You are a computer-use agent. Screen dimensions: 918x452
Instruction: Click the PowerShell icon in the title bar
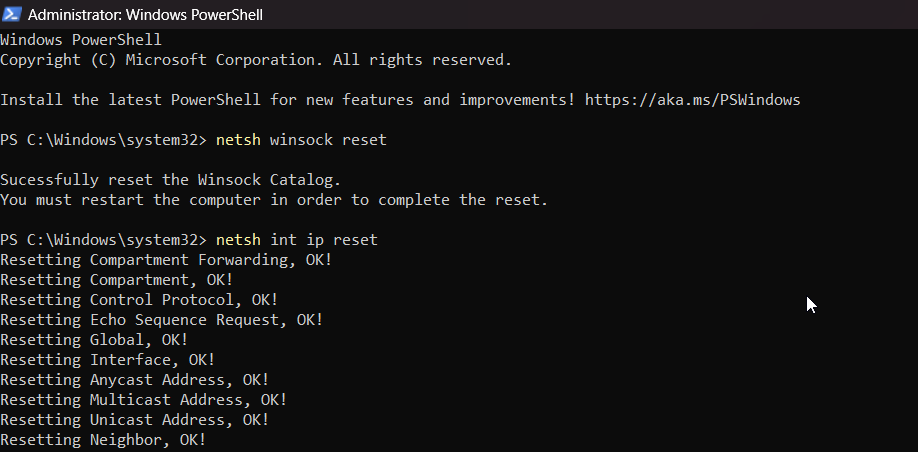[x=13, y=14]
